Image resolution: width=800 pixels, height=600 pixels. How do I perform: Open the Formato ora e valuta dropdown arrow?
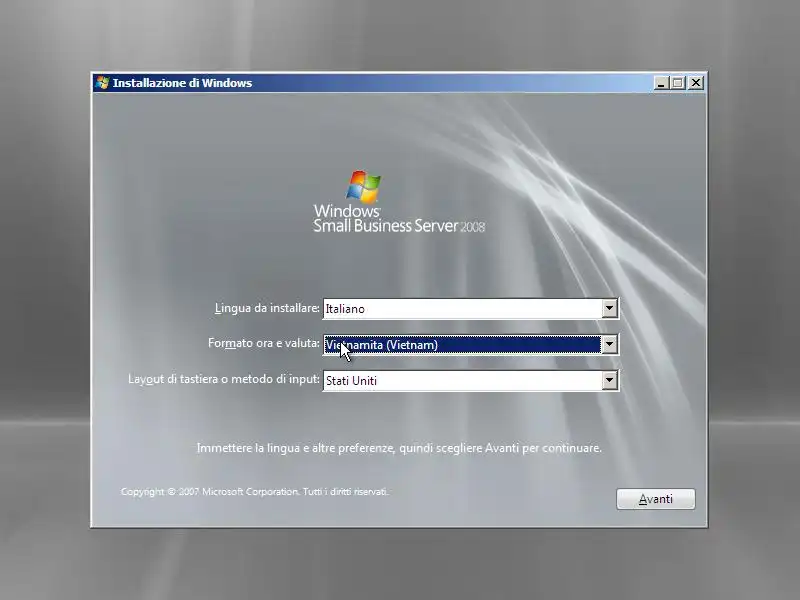pos(609,345)
